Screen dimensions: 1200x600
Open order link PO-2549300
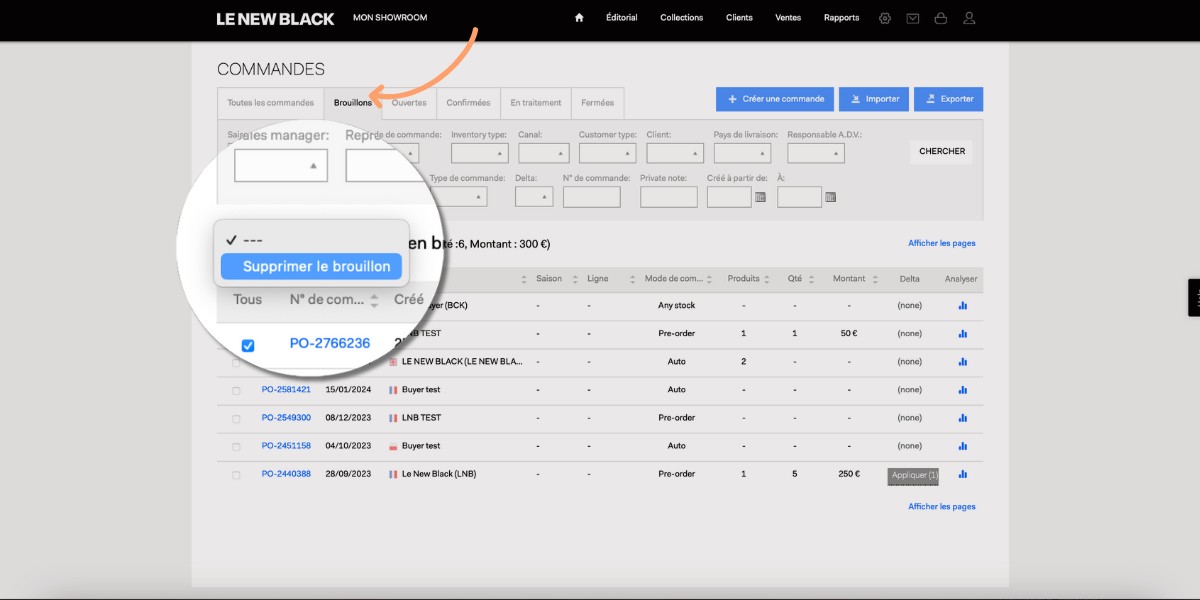(286, 418)
